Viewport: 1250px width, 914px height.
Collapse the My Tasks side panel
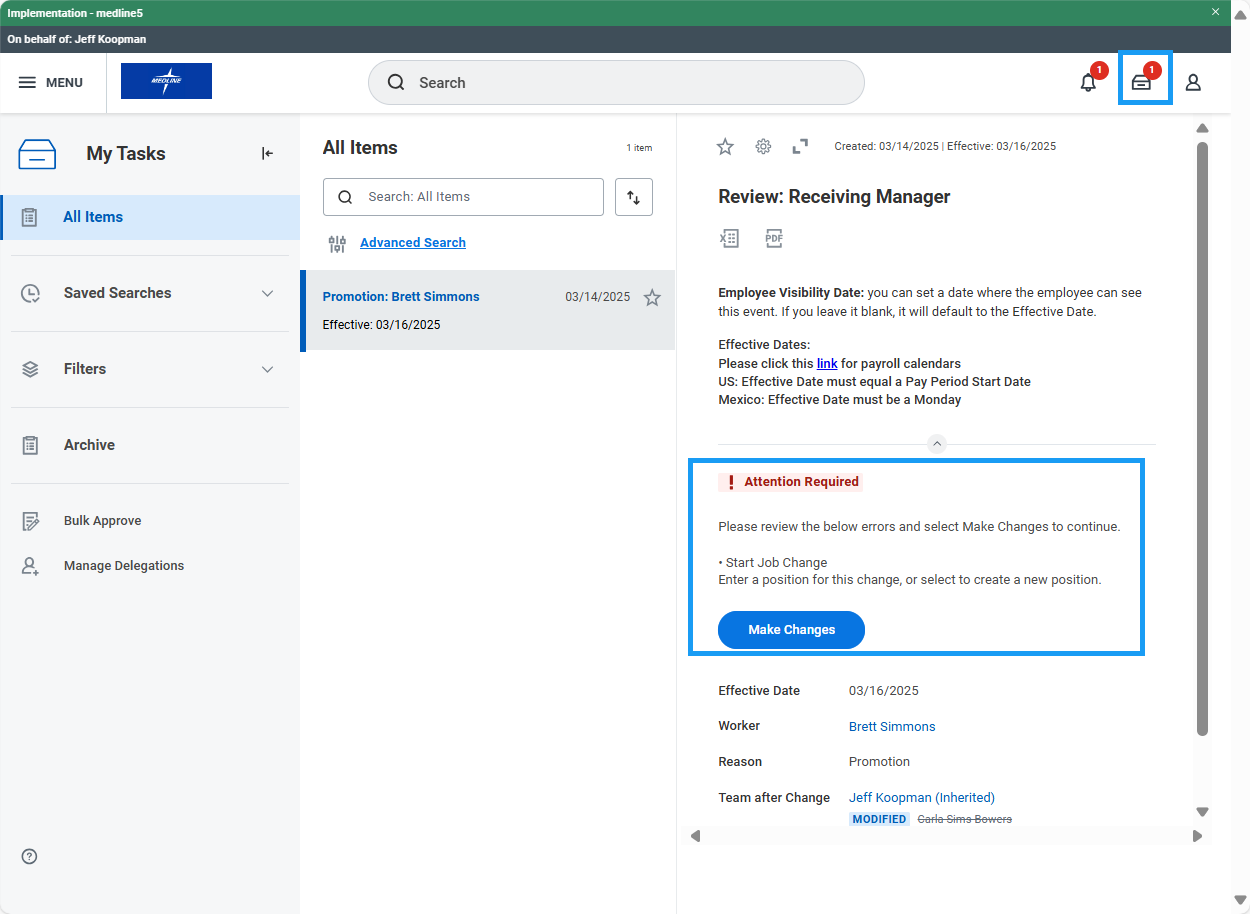click(267, 153)
